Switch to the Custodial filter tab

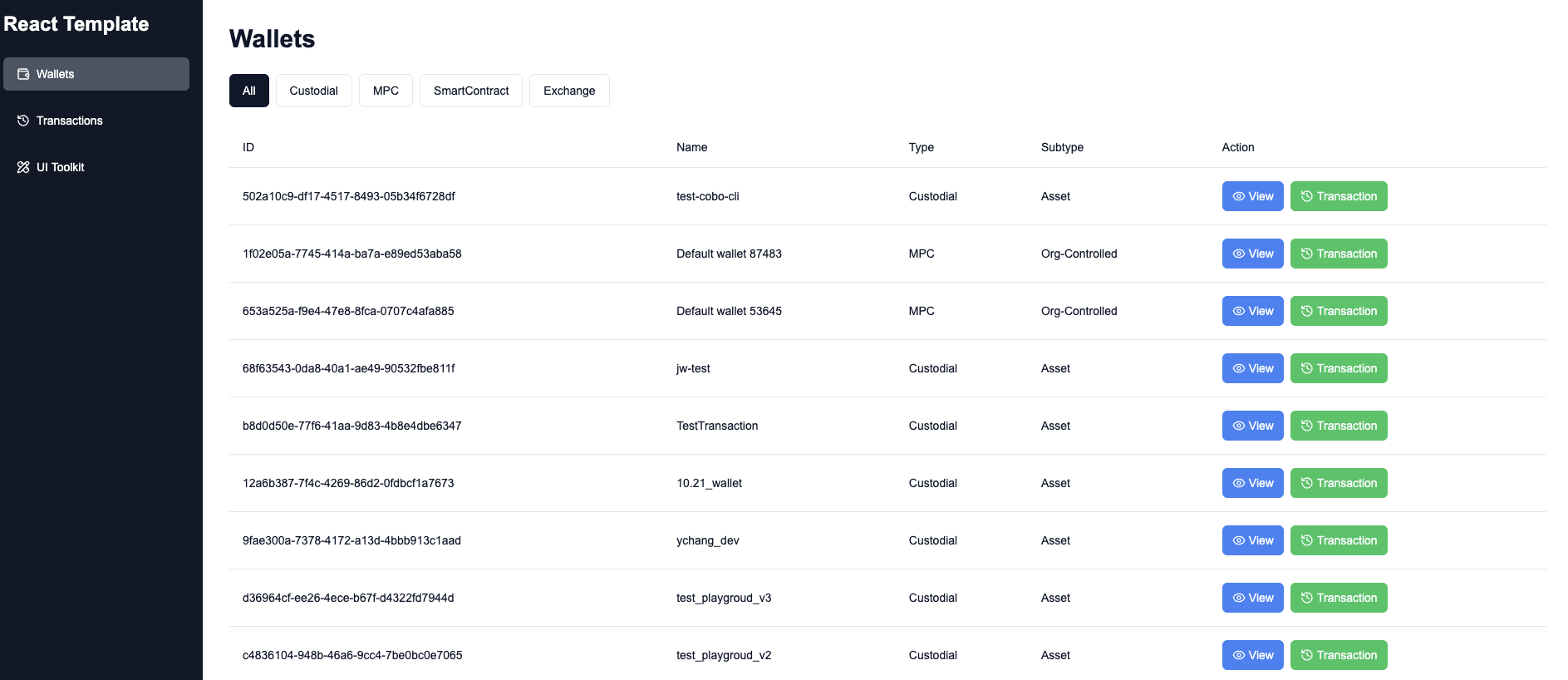pos(313,91)
